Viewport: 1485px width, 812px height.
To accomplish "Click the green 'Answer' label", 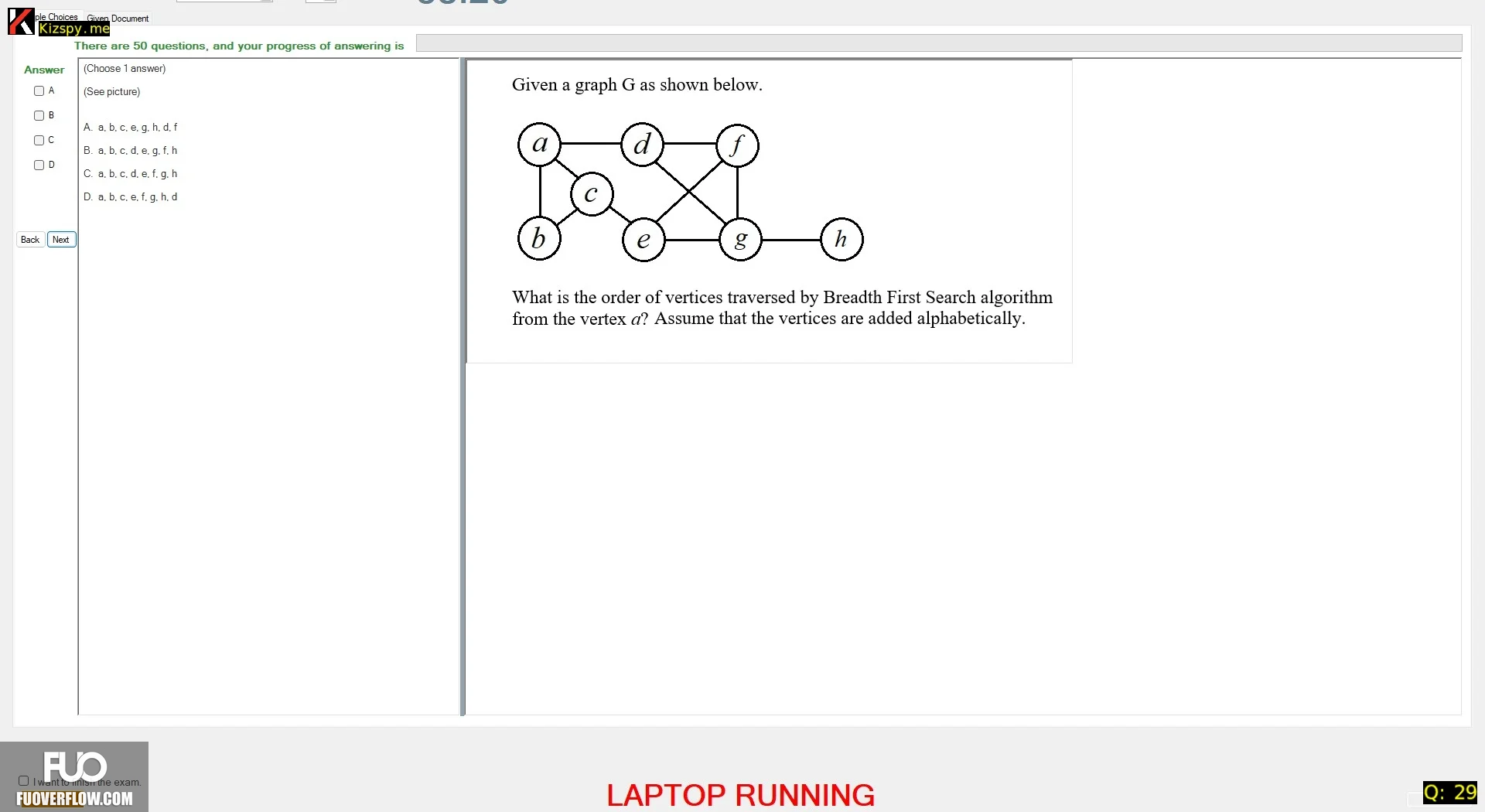I will pos(44,70).
